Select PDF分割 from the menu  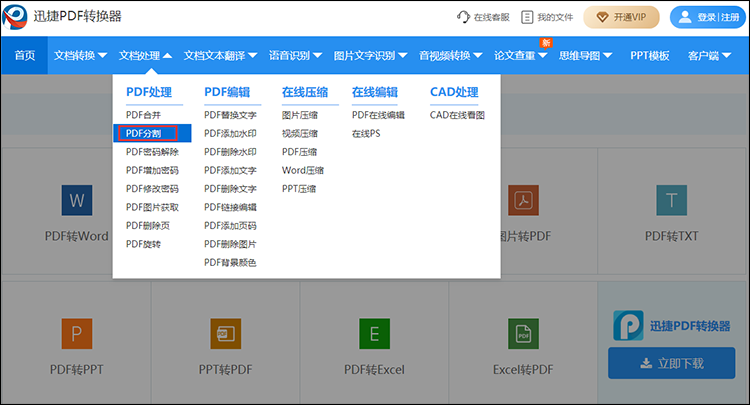pyautogui.click(x=152, y=133)
